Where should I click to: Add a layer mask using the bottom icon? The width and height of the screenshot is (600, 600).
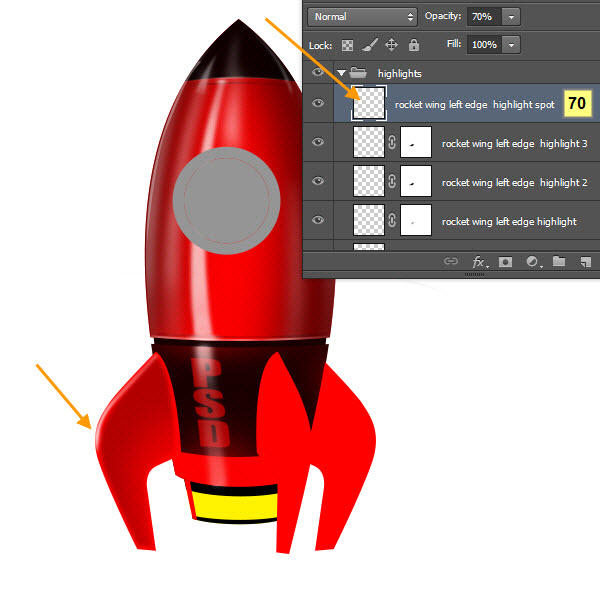(506, 262)
